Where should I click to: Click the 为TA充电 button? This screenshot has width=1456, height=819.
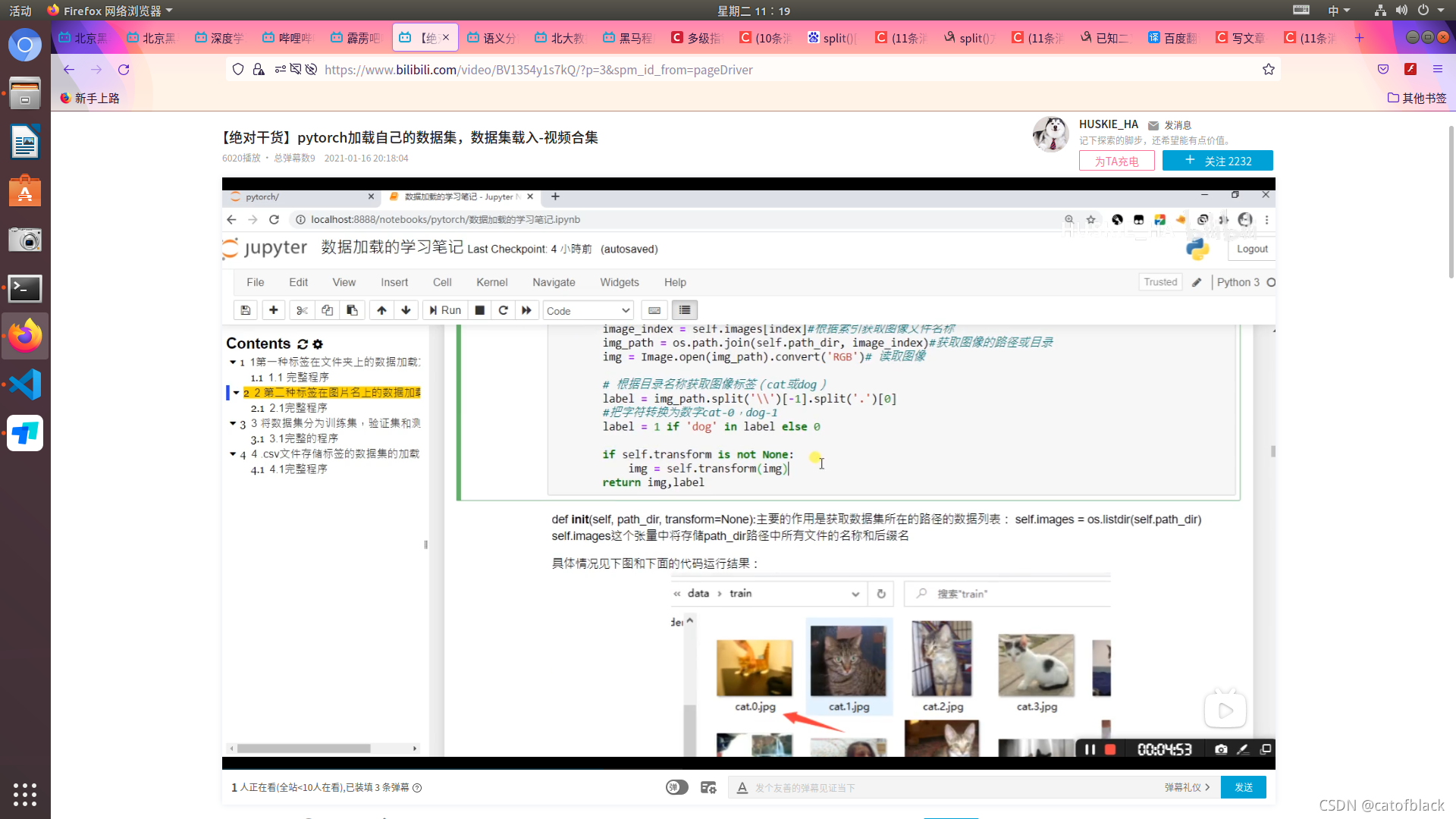point(1116,161)
